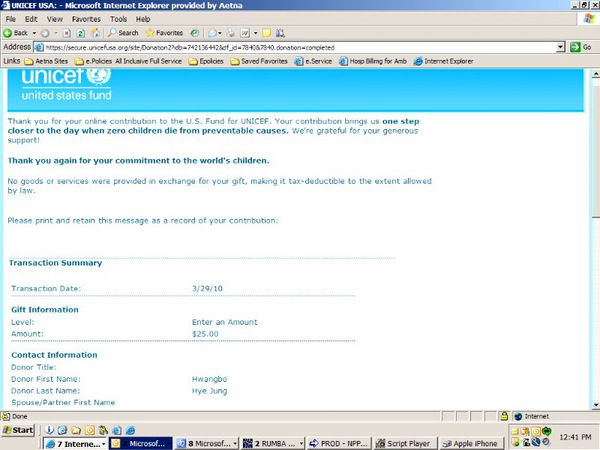
Task: Click the transaction date 3/29/10
Action: tap(207, 289)
